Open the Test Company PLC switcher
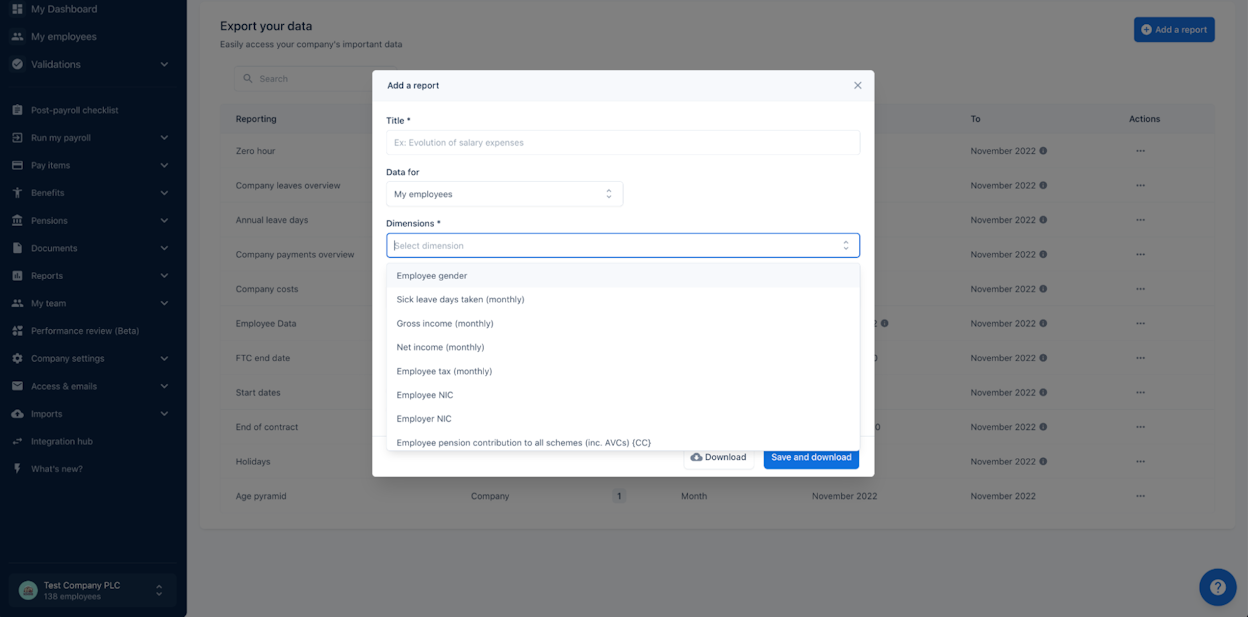Image resolution: width=1248 pixels, height=617 pixels. click(x=92, y=591)
